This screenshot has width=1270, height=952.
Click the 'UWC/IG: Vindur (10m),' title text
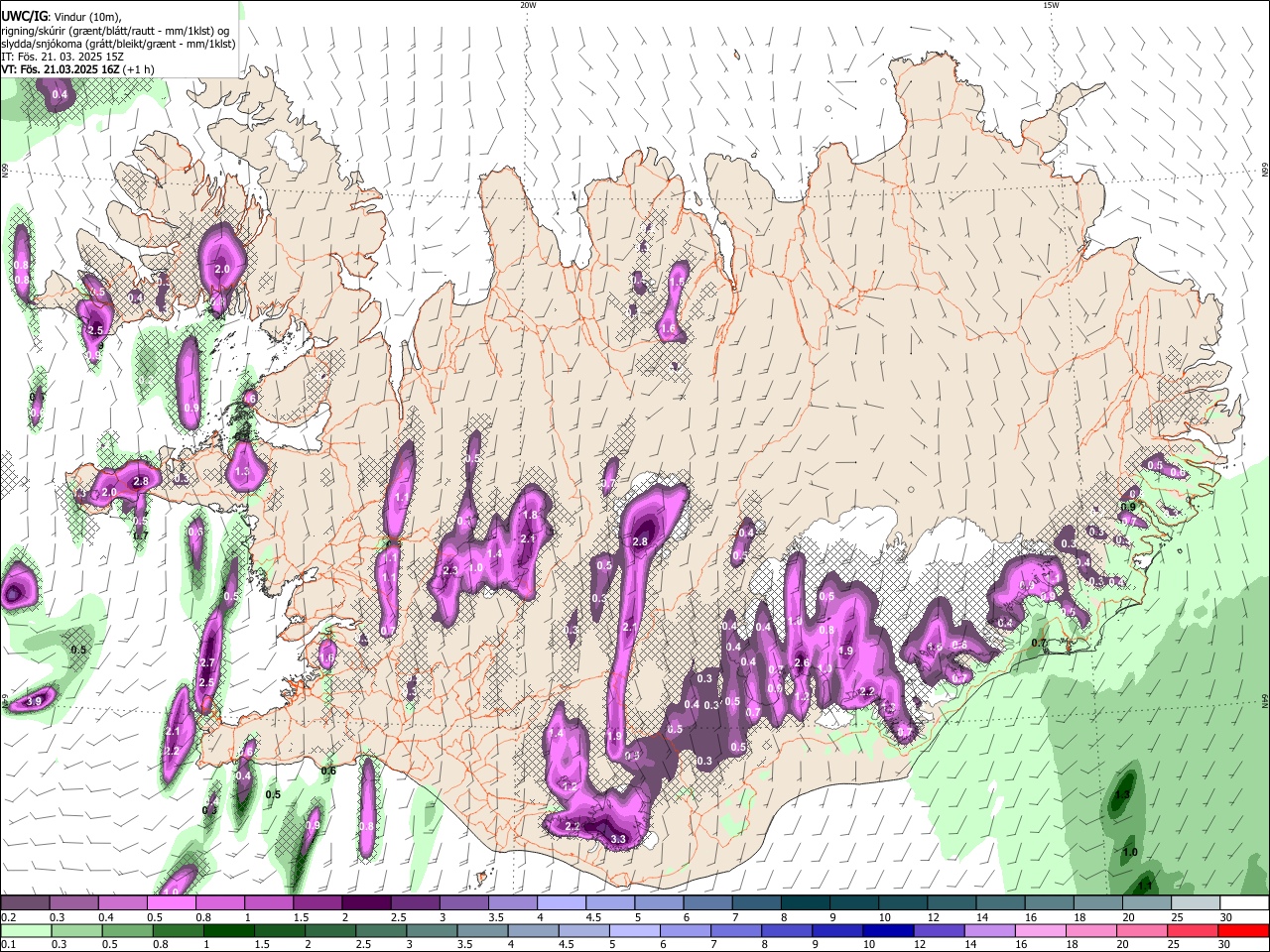point(62,17)
